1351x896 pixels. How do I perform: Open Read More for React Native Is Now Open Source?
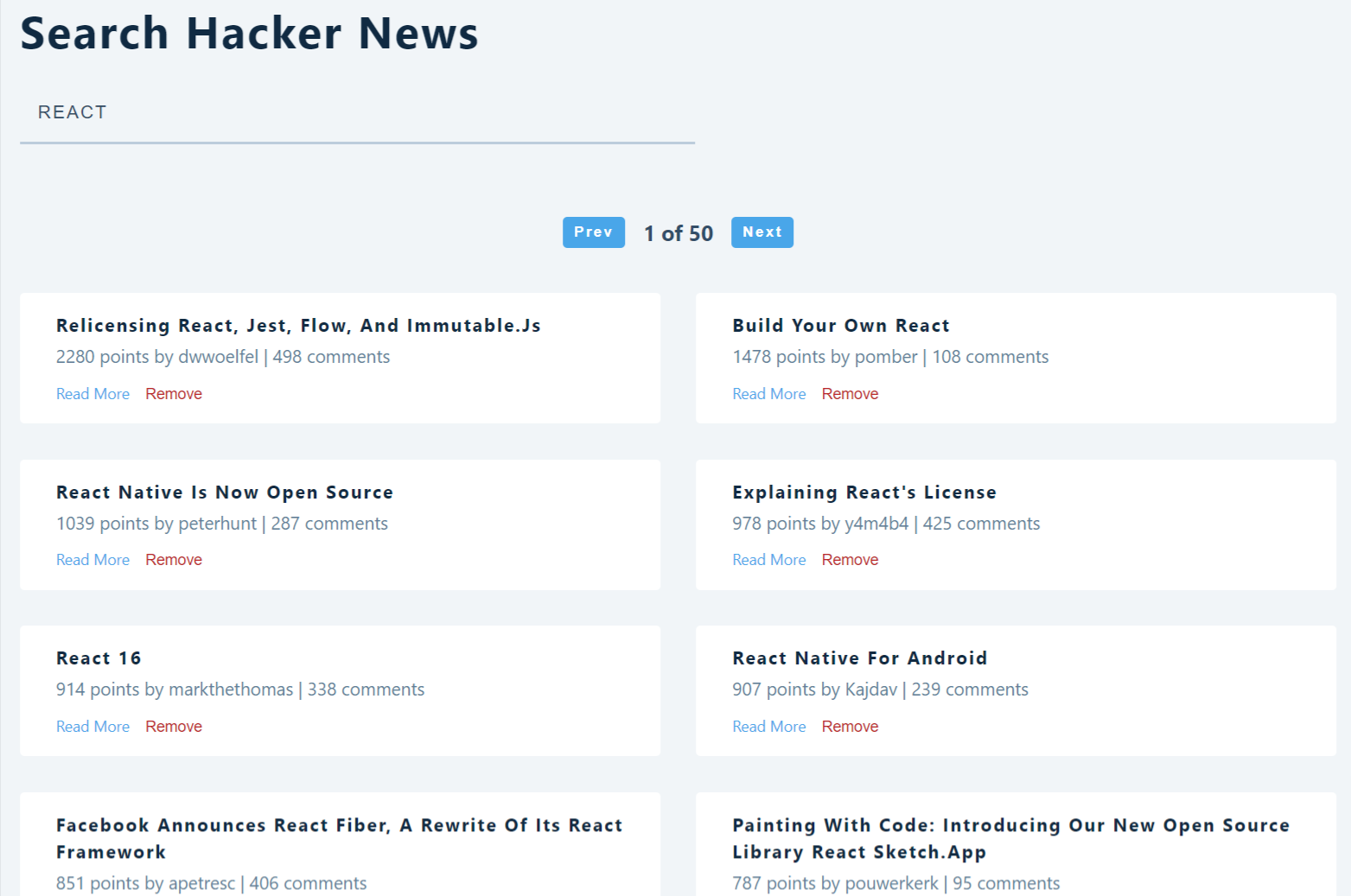[92, 560]
